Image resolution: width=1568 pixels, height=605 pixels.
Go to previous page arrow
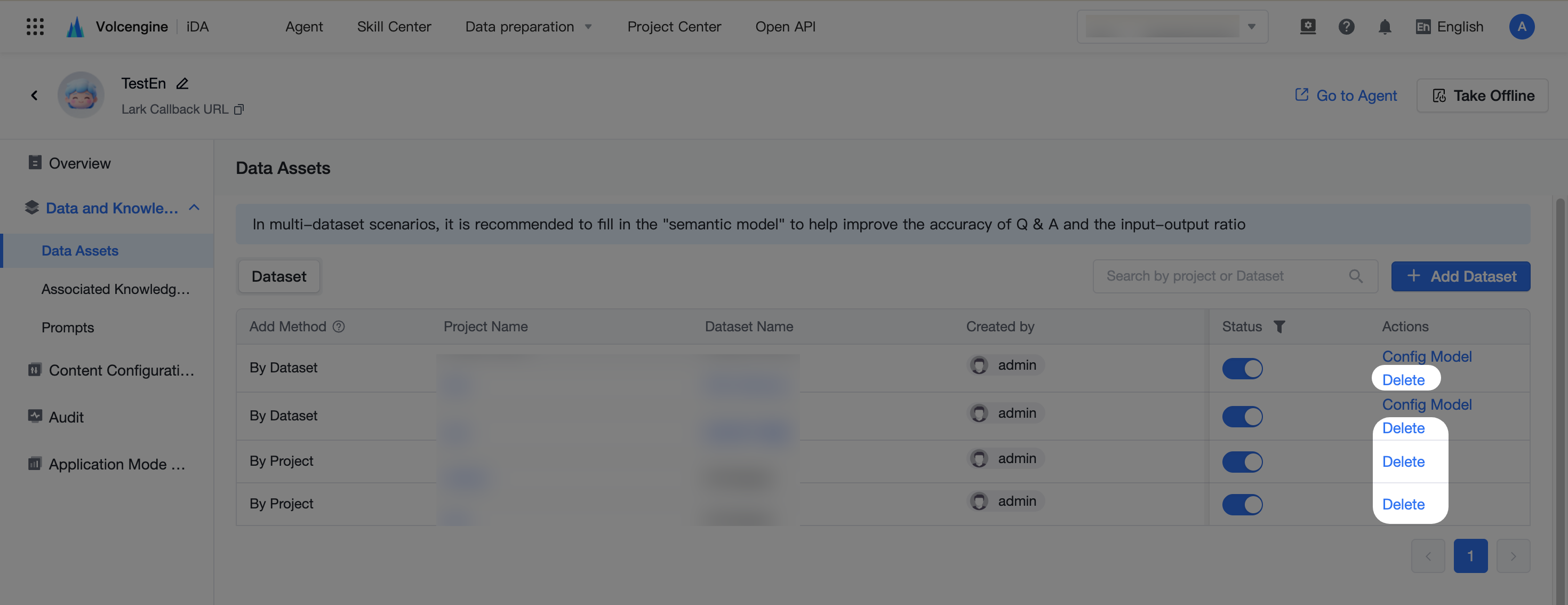[1428, 556]
